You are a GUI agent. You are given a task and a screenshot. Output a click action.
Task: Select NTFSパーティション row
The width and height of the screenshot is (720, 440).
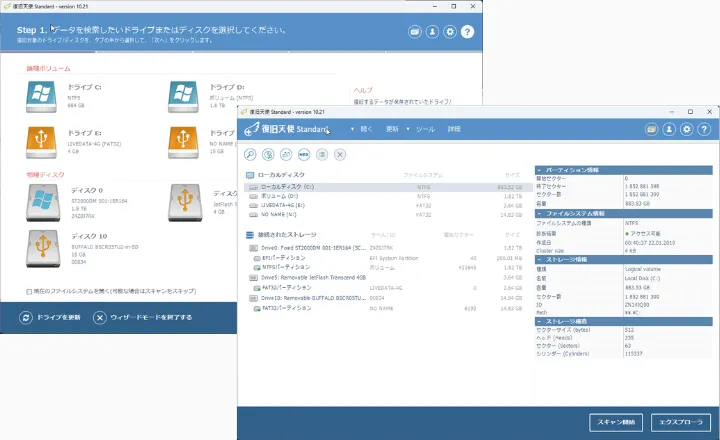click(x=388, y=267)
